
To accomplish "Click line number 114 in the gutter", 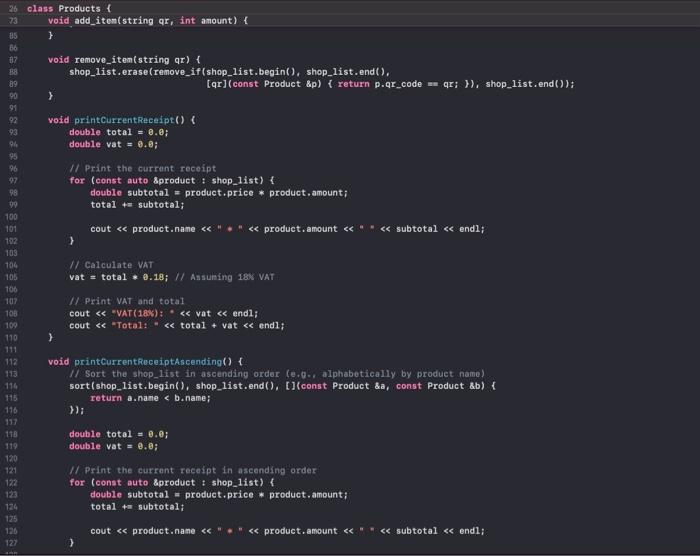I will (x=12, y=386).
